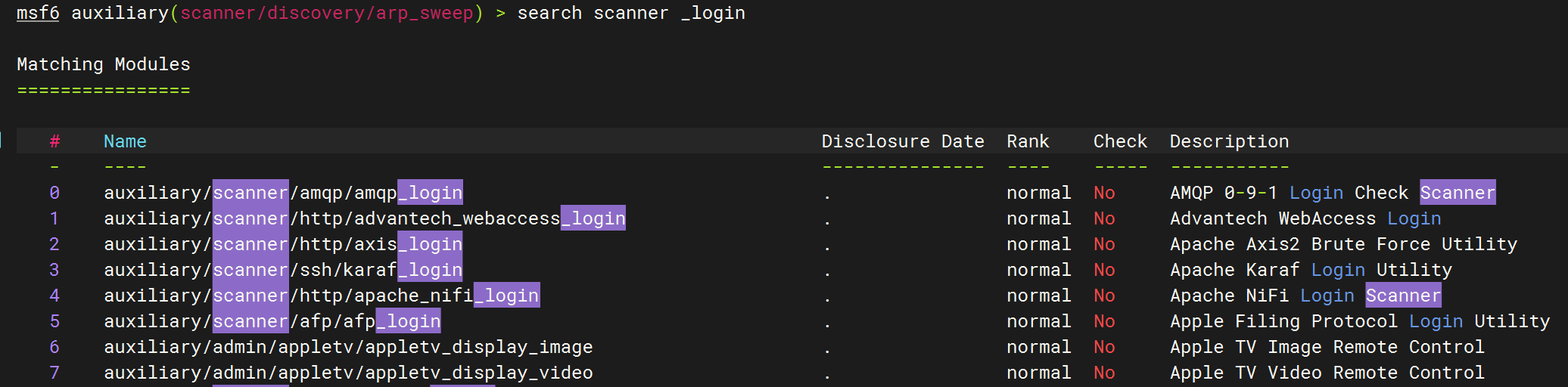Click index number 7 in the results

[x=54, y=373]
